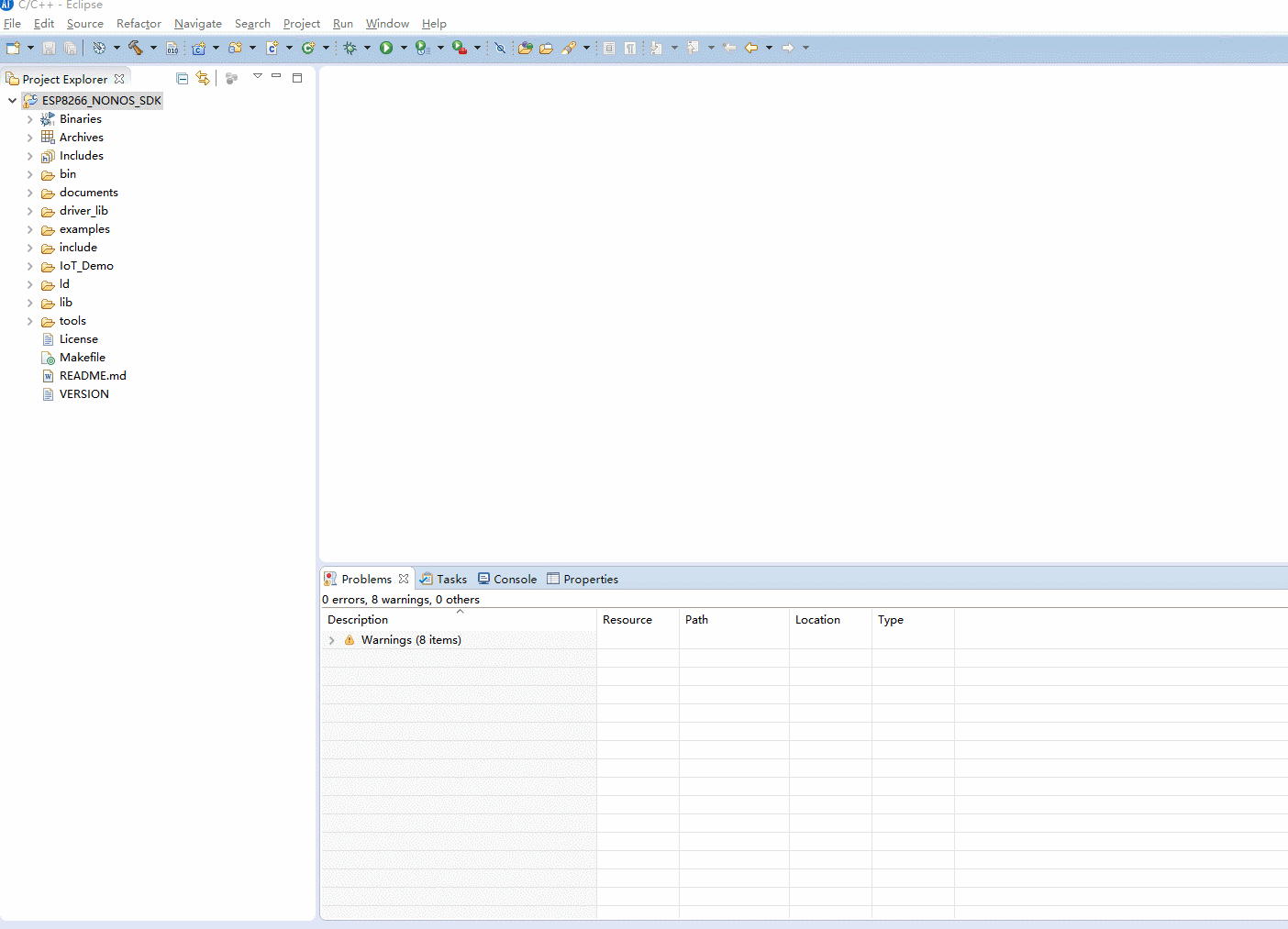
Task: Click the Build (hammer) icon
Action: [136, 48]
